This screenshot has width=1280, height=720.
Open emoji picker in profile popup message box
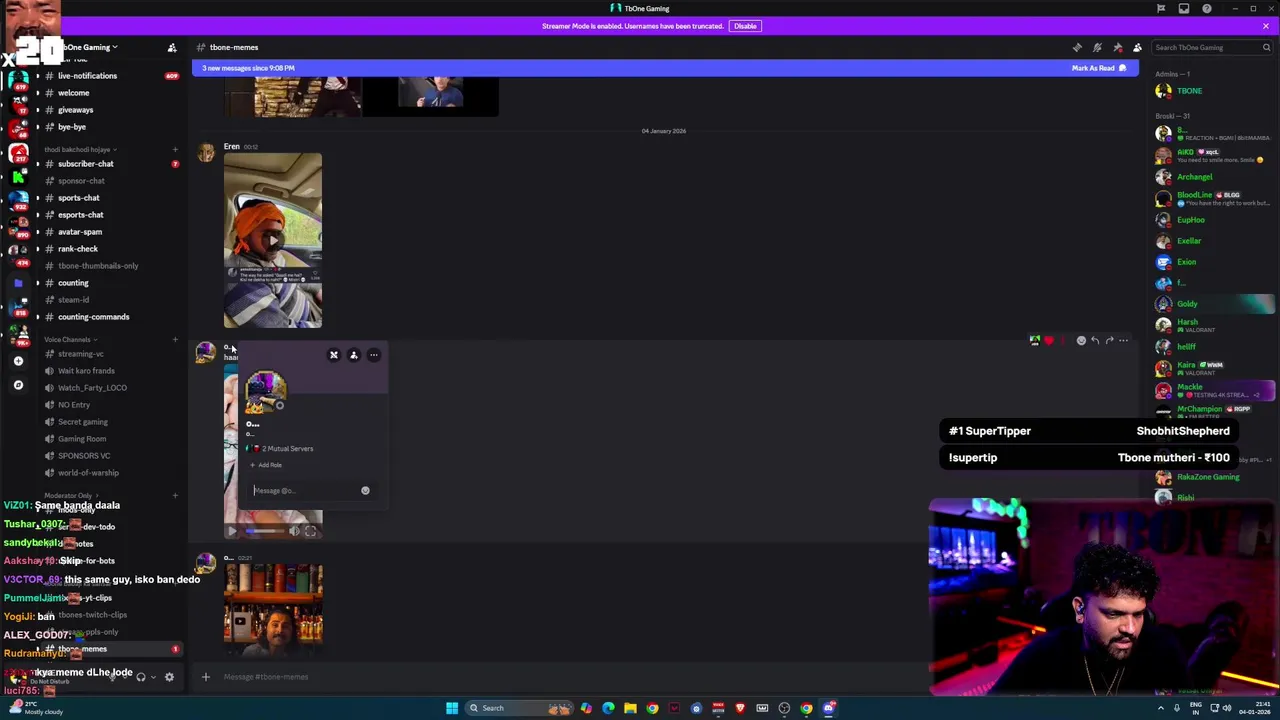point(365,491)
